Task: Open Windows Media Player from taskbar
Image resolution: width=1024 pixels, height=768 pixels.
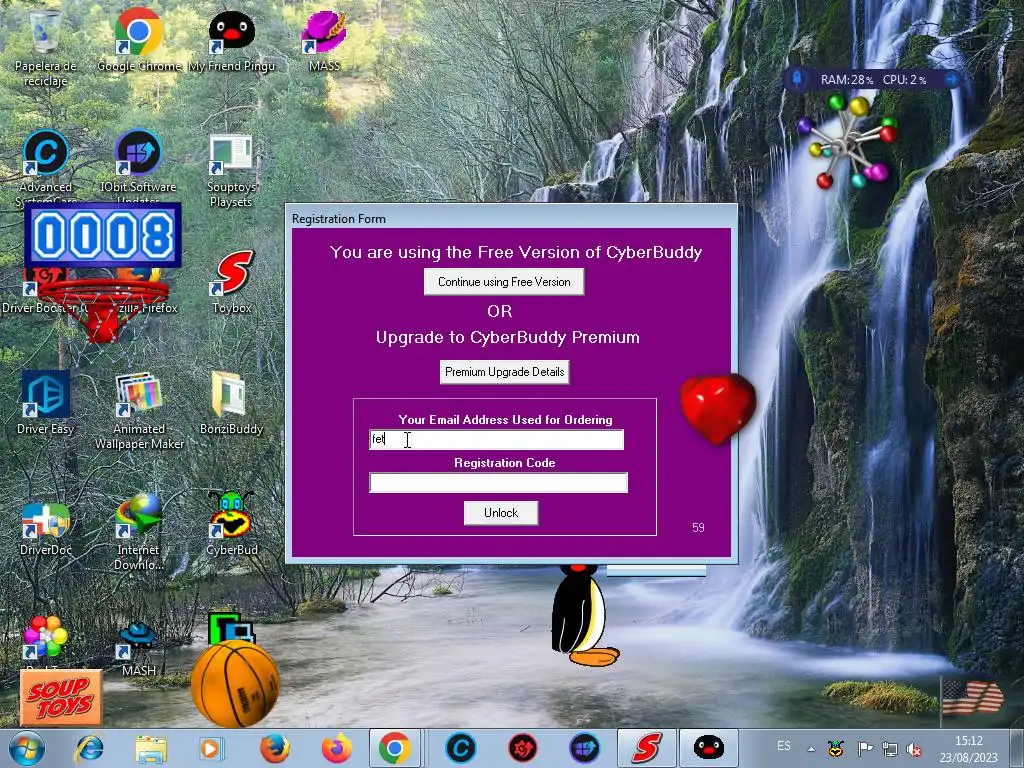Action: [212, 748]
